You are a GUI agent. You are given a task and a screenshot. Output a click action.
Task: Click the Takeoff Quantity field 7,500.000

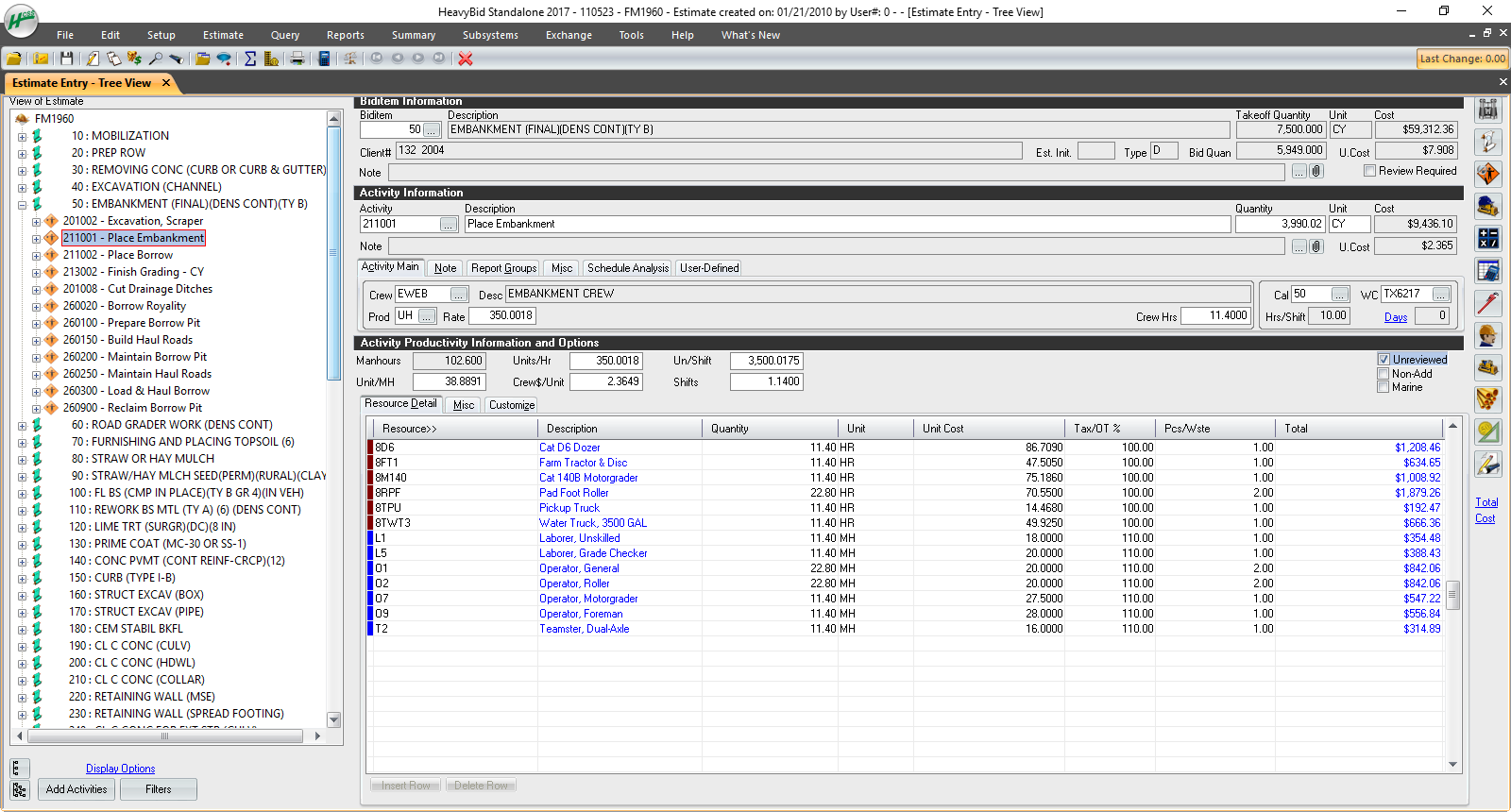pyautogui.click(x=1281, y=129)
